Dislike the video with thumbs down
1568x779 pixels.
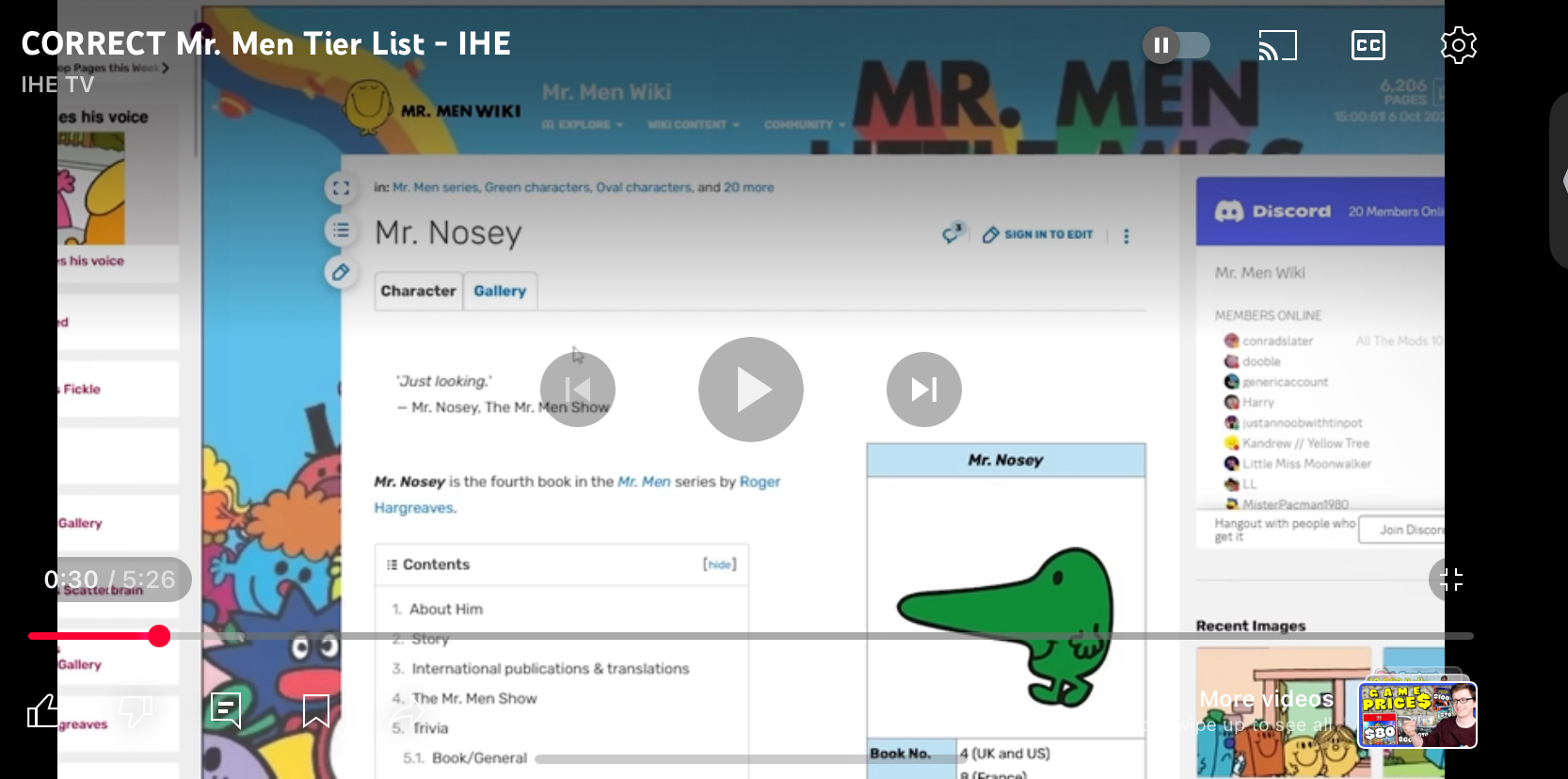click(136, 711)
